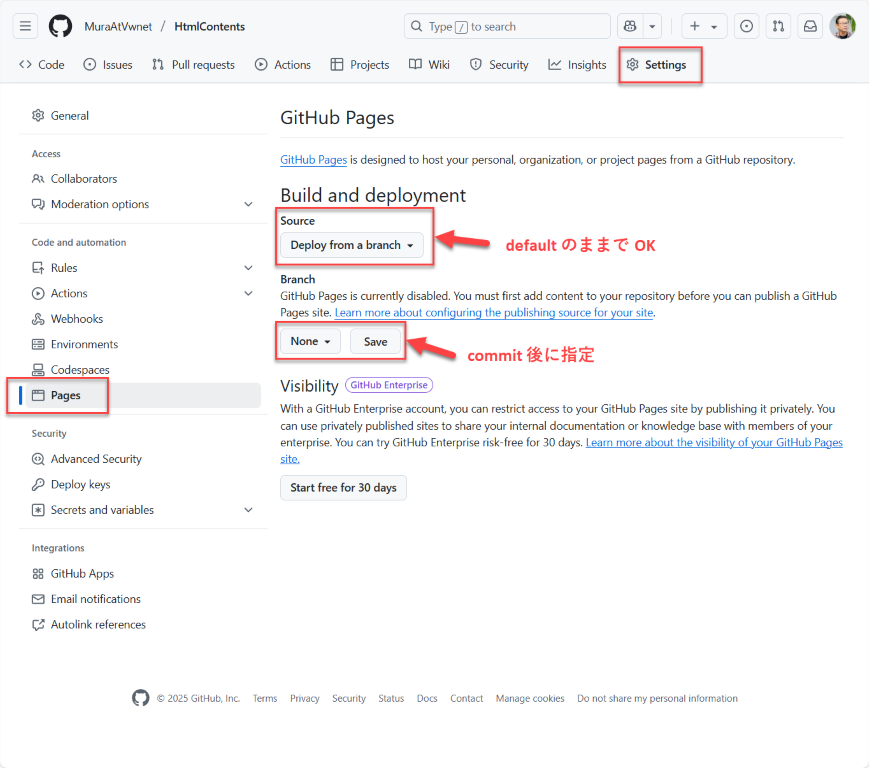Viewport: 869px width, 768px height.
Task: Open the user avatar menu
Action: click(x=842, y=26)
